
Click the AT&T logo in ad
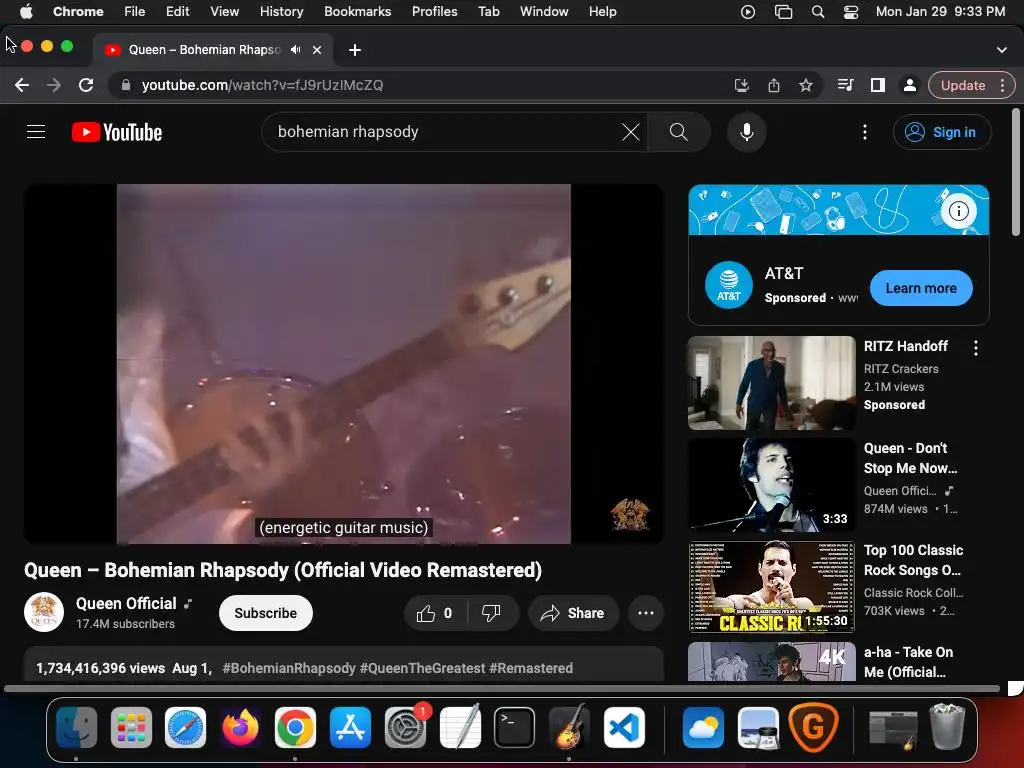[729, 285]
